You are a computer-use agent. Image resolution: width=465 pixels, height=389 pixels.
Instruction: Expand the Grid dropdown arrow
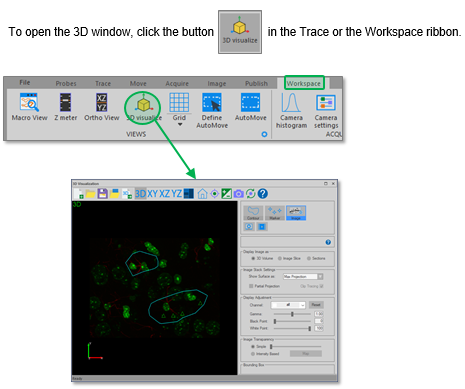point(180,125)
